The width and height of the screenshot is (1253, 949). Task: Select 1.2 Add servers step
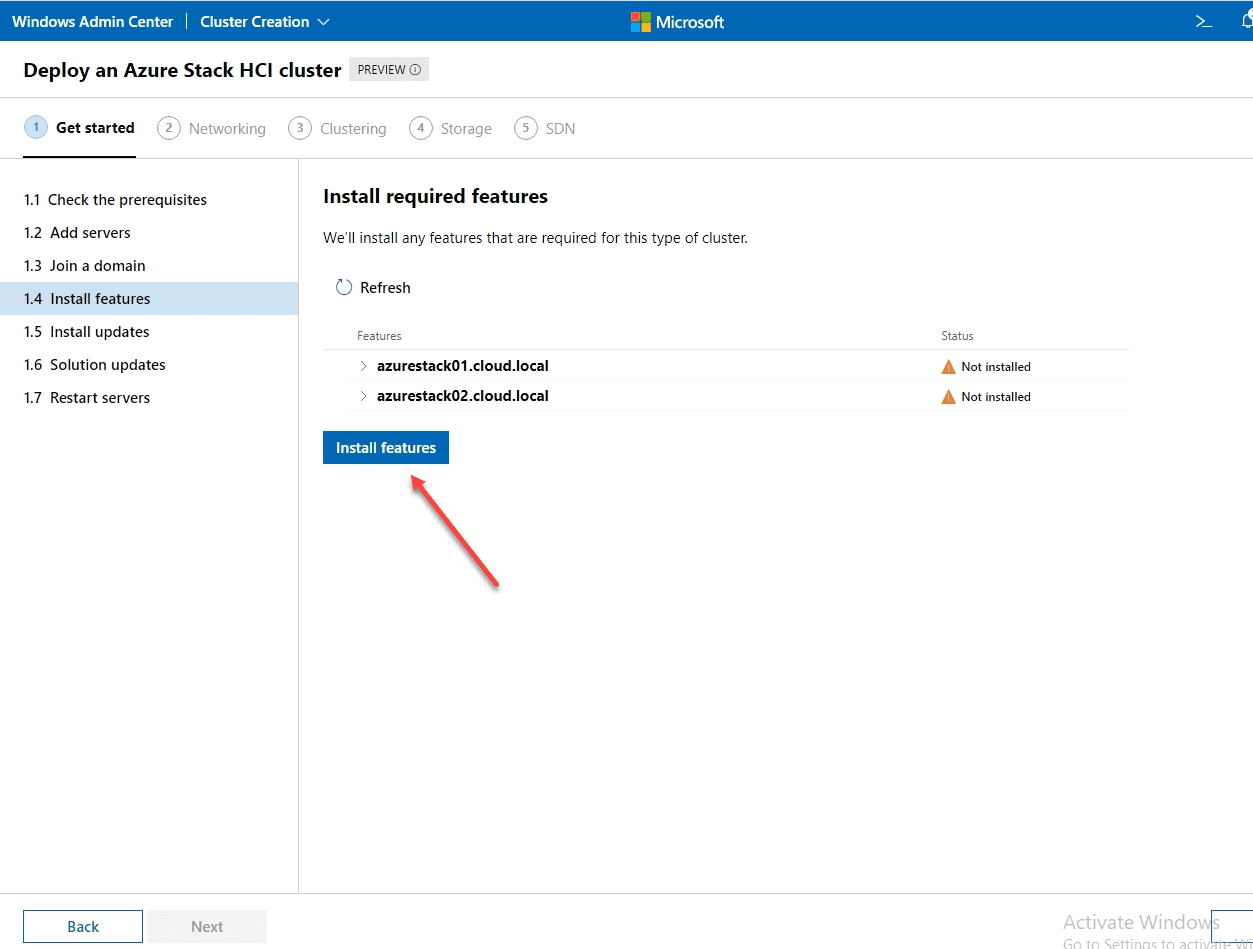point(90,233)
